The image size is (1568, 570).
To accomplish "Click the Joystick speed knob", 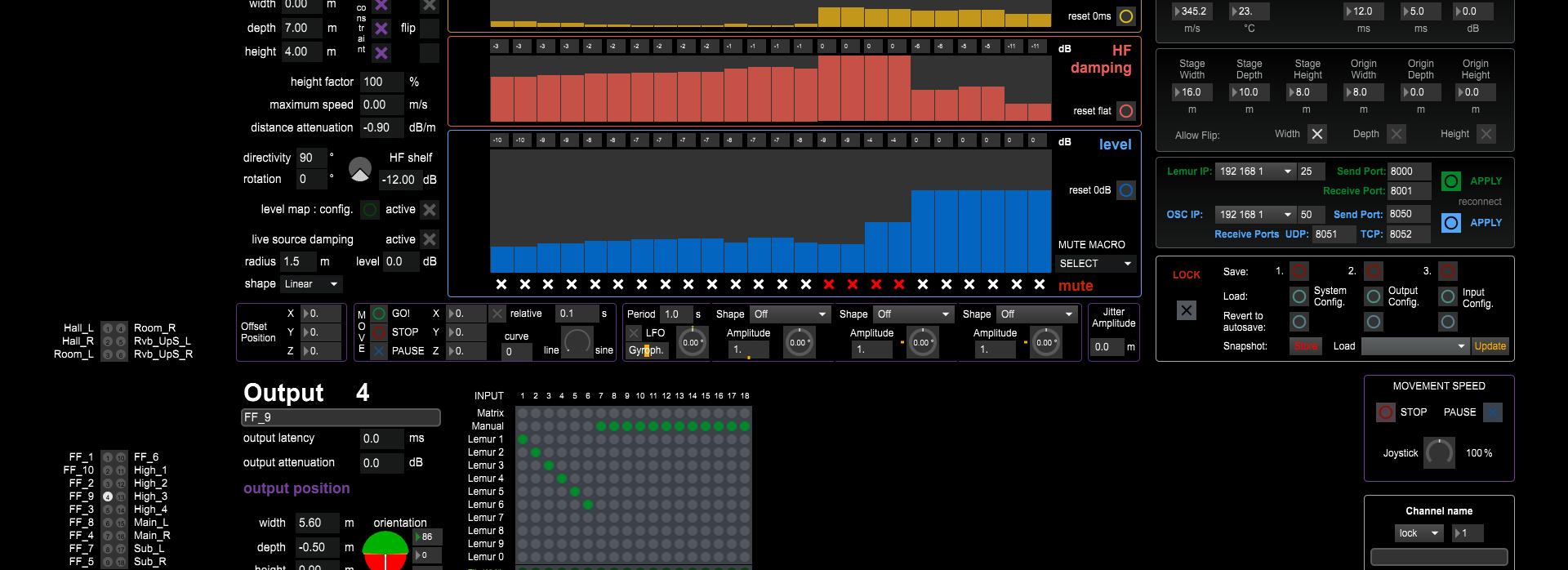I will [x=1438, y=453].
